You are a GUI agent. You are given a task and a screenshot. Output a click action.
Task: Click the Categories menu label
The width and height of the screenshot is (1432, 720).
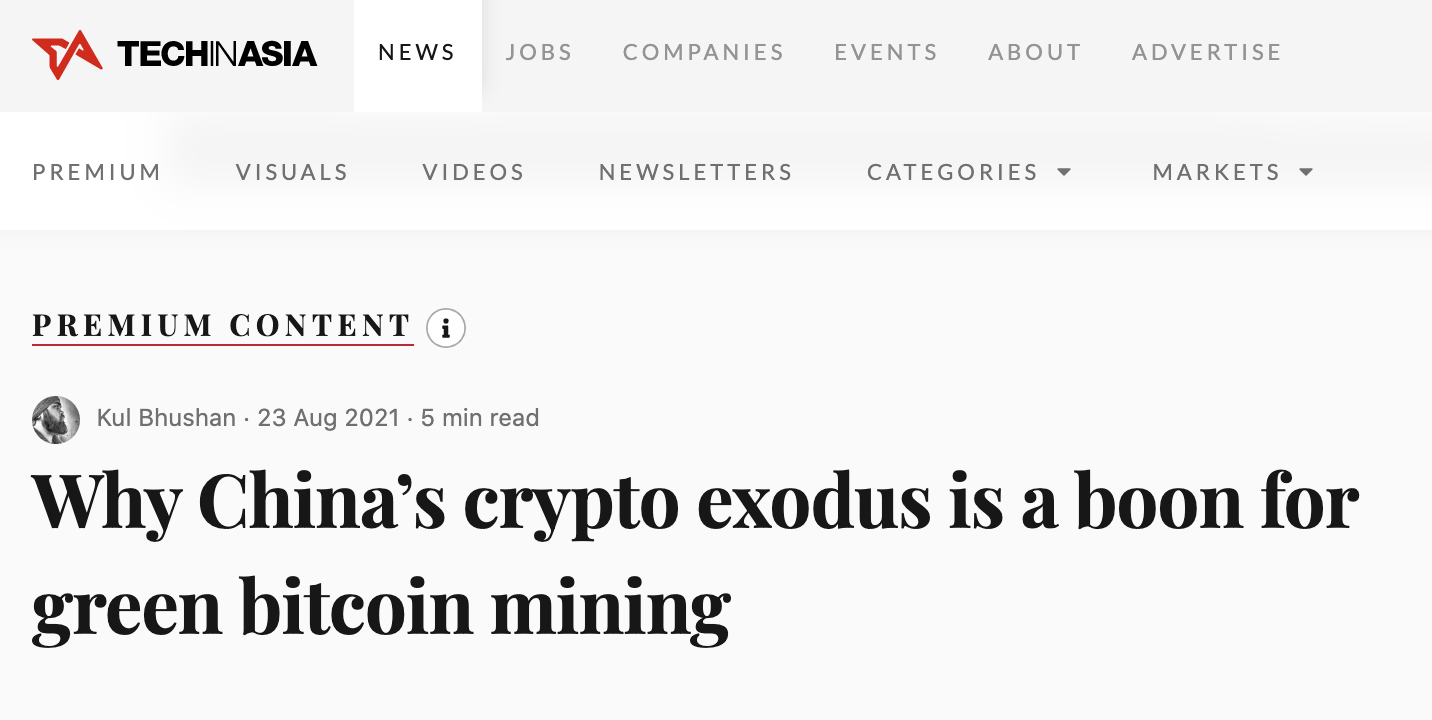pos(952,173)
